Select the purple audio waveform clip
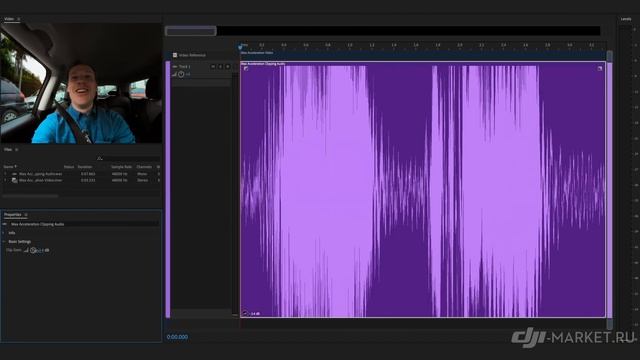 click(423, 189)
